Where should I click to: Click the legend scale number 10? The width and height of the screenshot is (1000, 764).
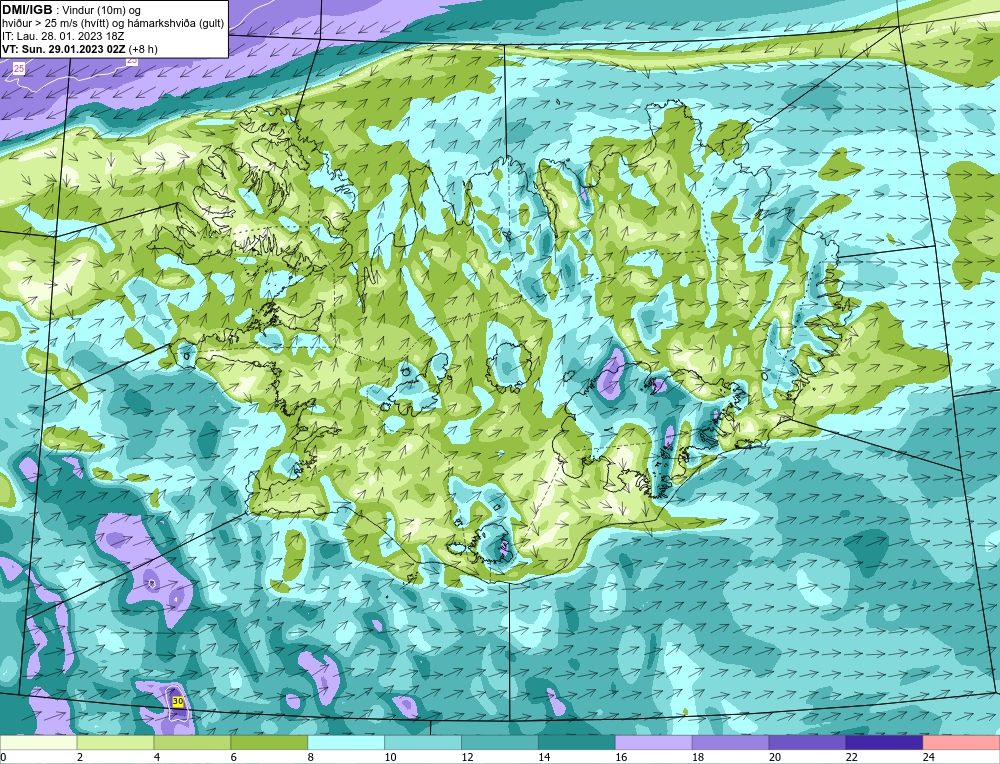[390, 757]
